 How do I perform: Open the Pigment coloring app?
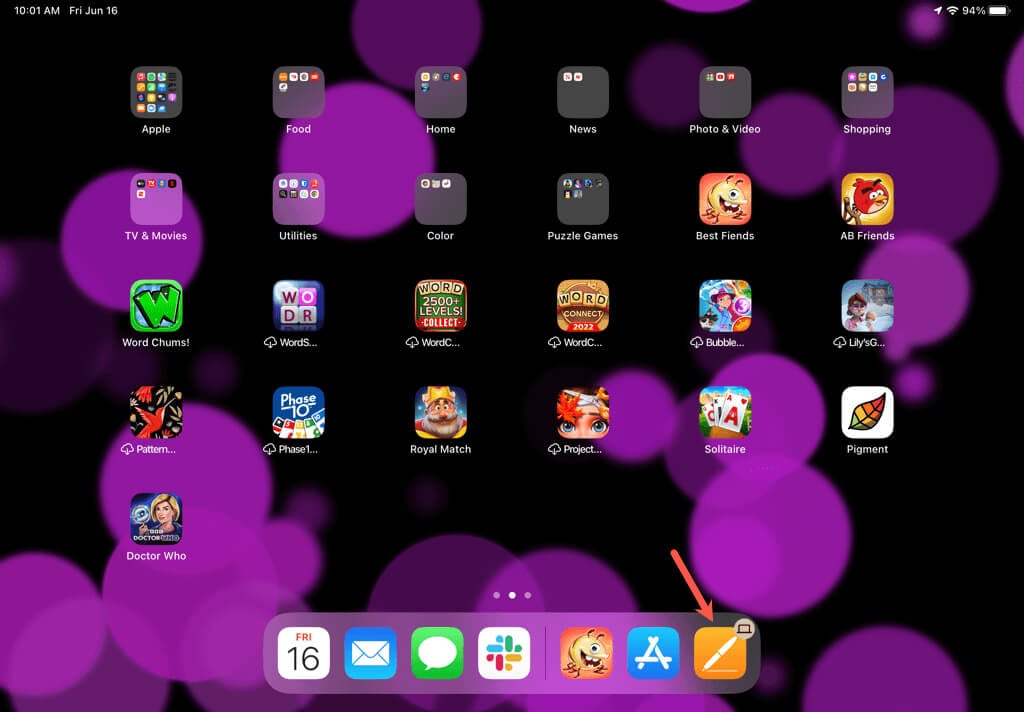click(x=867, y=412)
